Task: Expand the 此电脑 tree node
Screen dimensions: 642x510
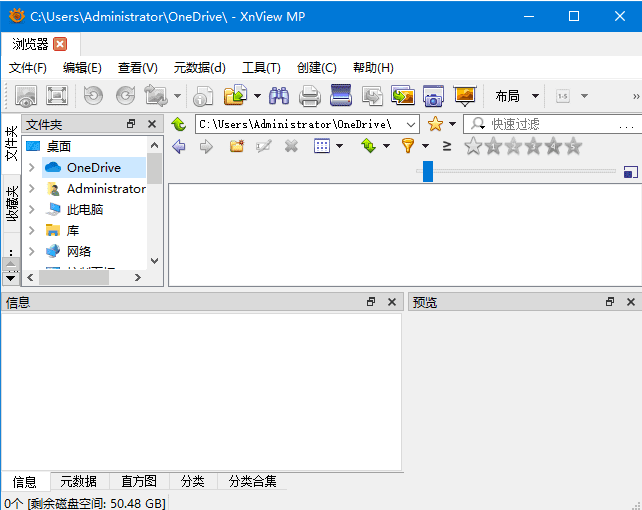Action: coord(32,210)
